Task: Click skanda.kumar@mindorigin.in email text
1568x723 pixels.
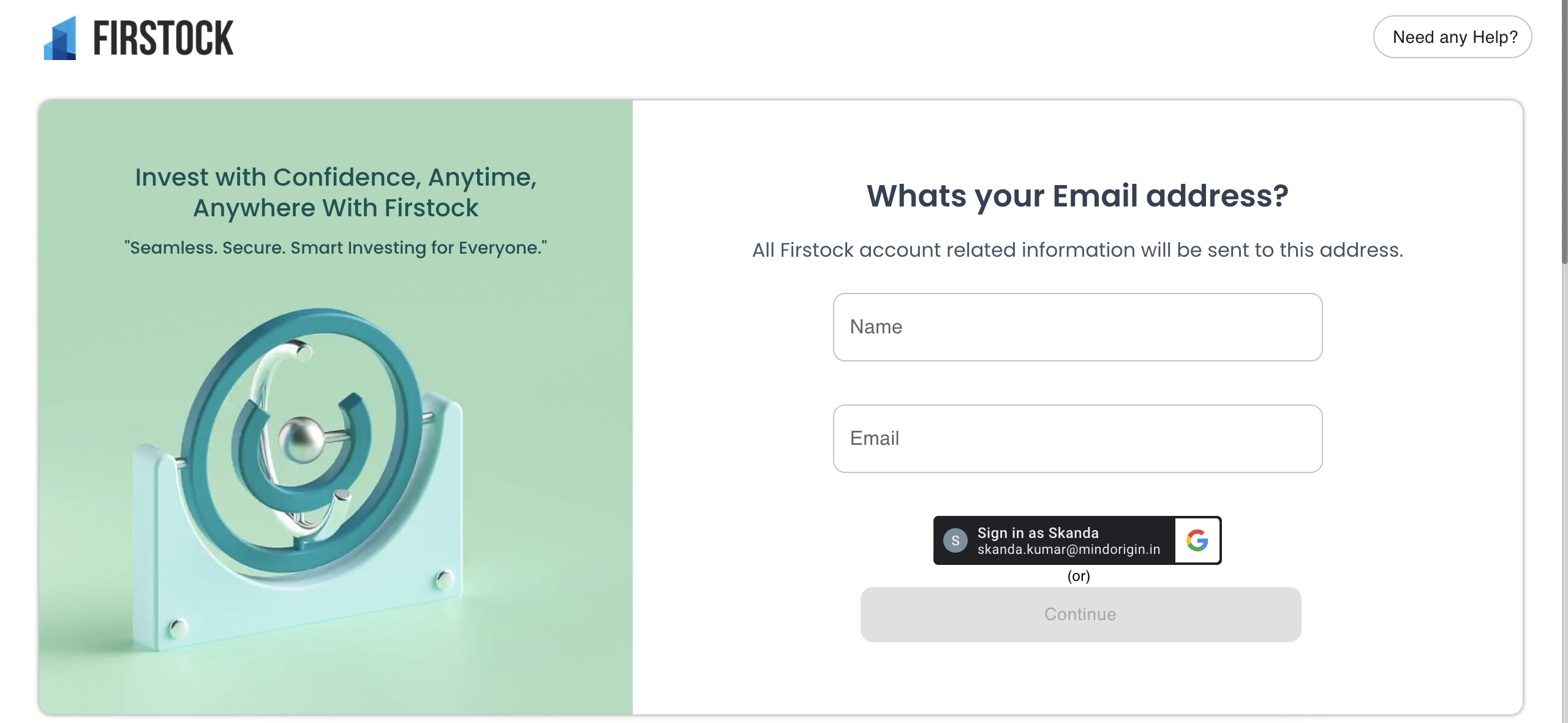Action: pyautogui.click(x=1069, y=550)
